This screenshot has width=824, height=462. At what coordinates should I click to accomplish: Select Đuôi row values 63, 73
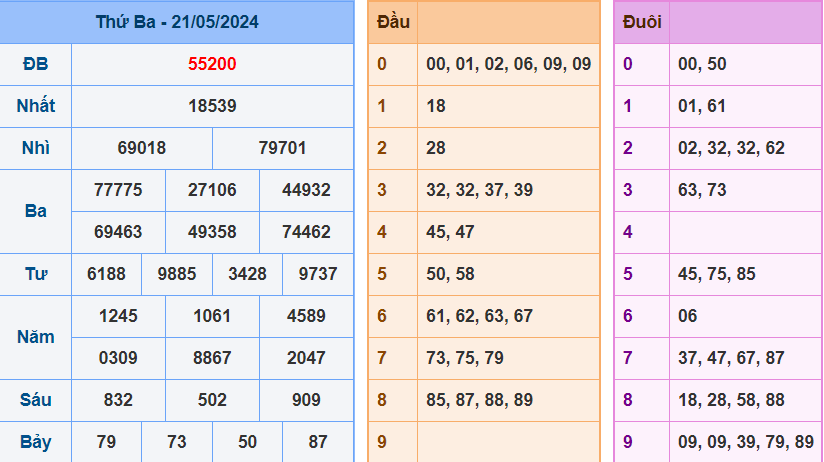[702, 190]
